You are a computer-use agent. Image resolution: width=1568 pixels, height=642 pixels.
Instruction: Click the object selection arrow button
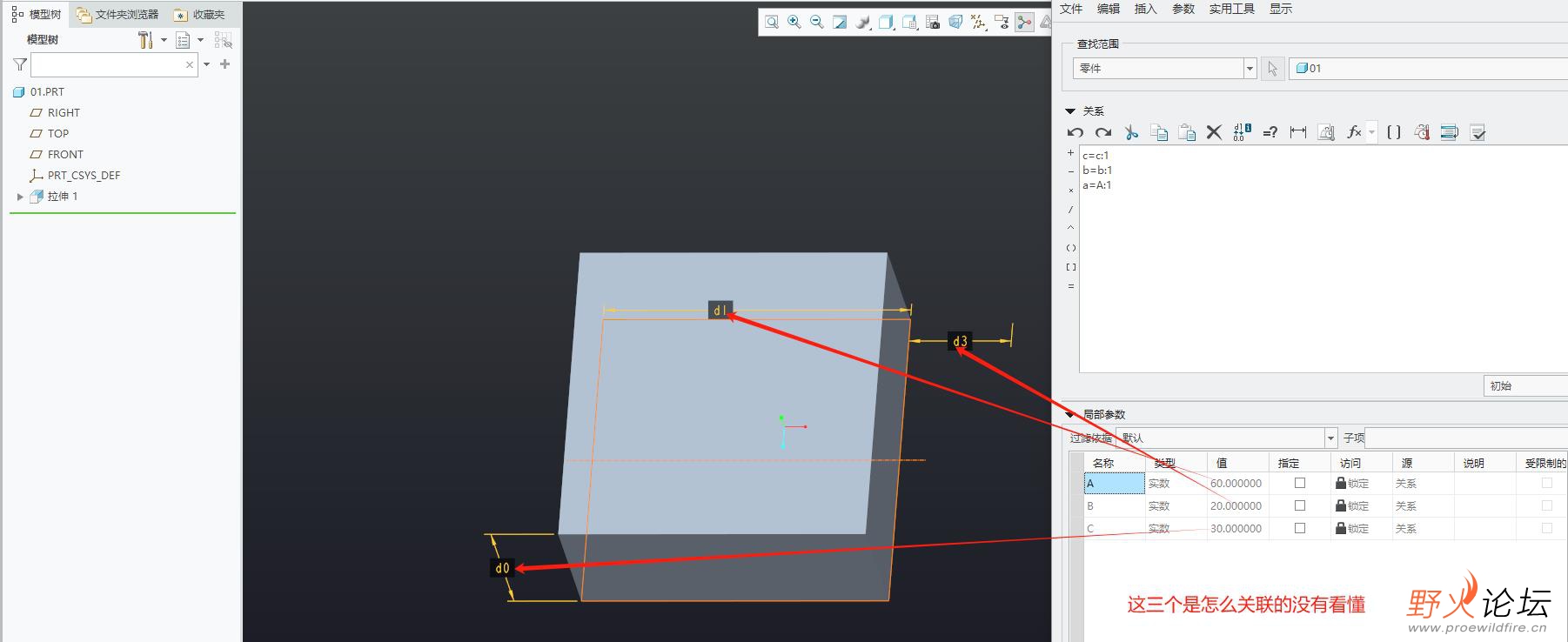tap(1273, 69)
